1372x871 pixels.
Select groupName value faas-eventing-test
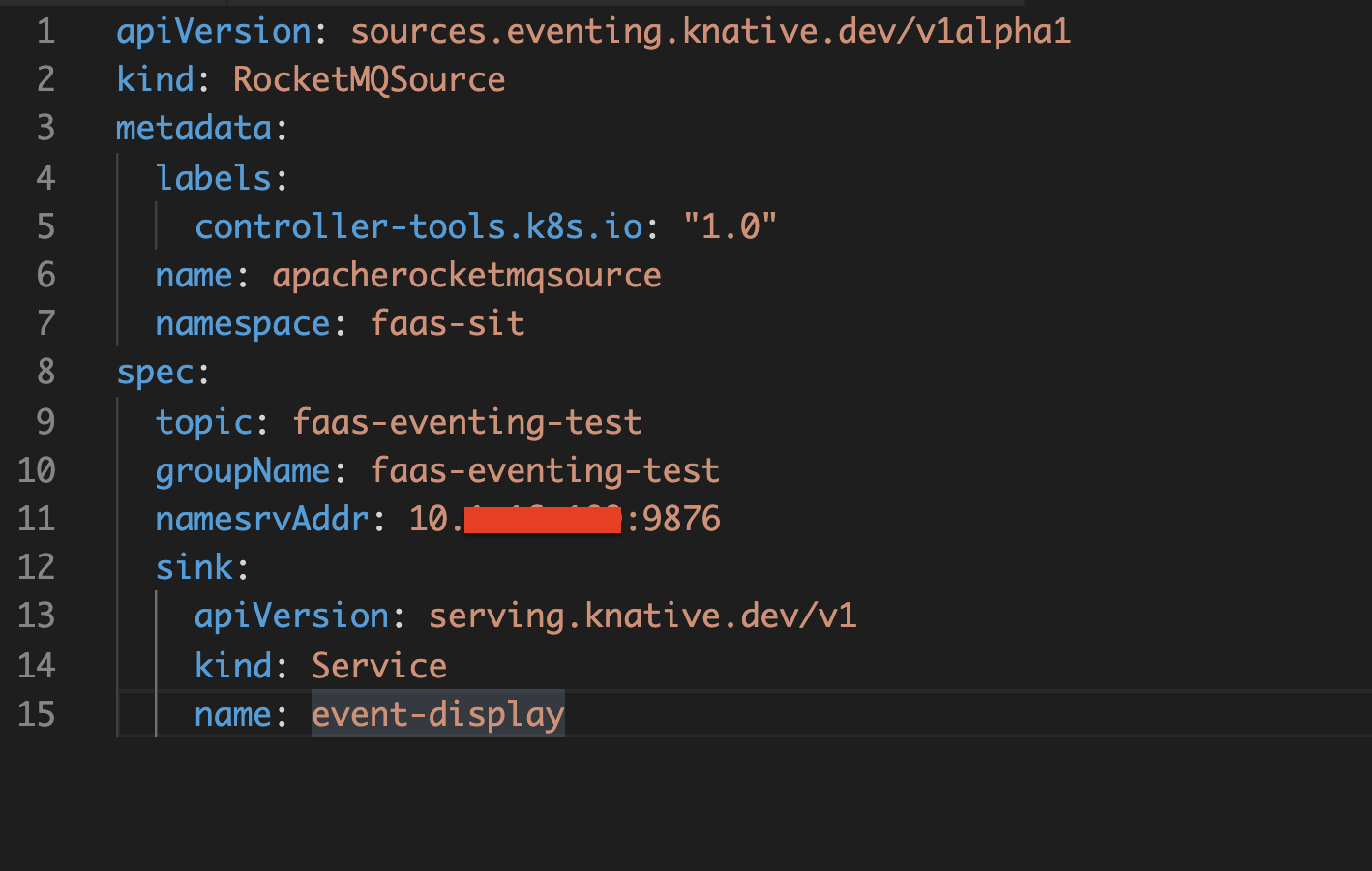(545, 470)
